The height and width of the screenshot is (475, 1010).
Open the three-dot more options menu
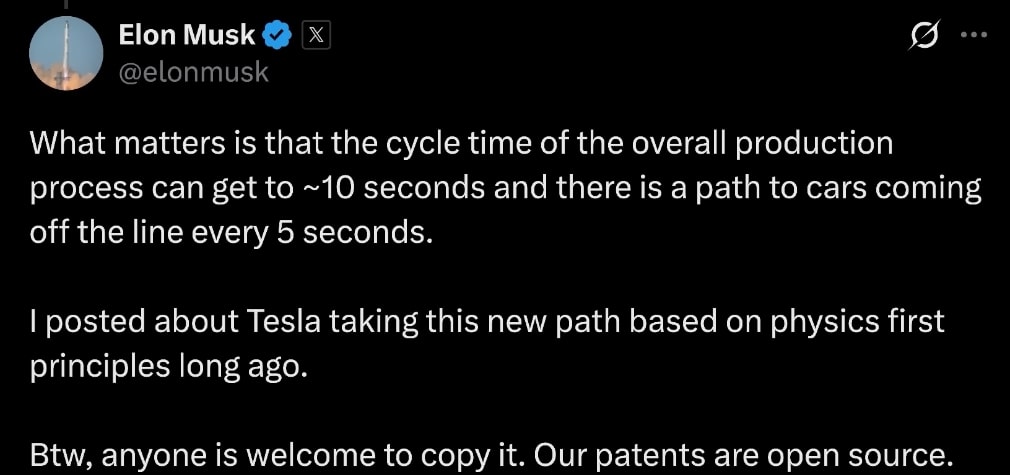tap(972, 35)
